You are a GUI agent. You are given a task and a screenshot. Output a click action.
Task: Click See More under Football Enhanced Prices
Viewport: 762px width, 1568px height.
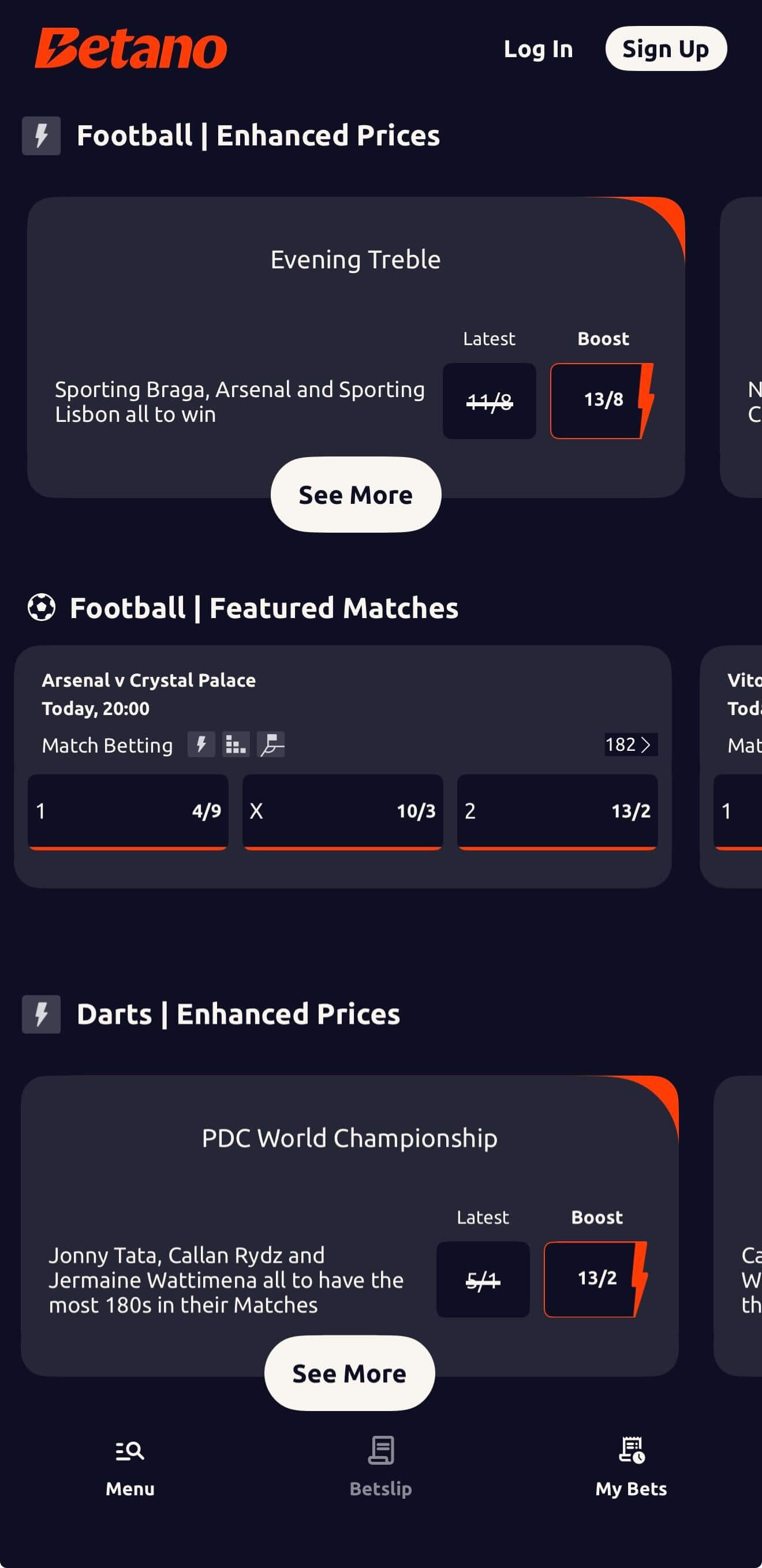click(356, 495)
